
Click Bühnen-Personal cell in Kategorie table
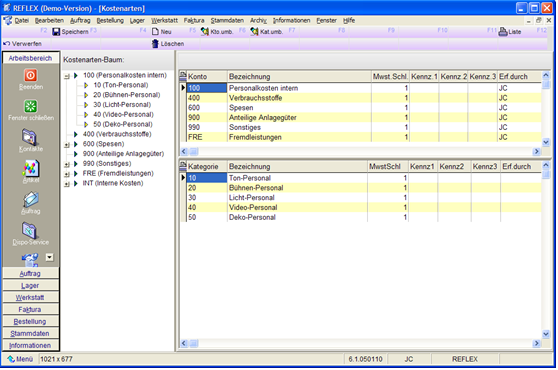click(x=297, y=188)
